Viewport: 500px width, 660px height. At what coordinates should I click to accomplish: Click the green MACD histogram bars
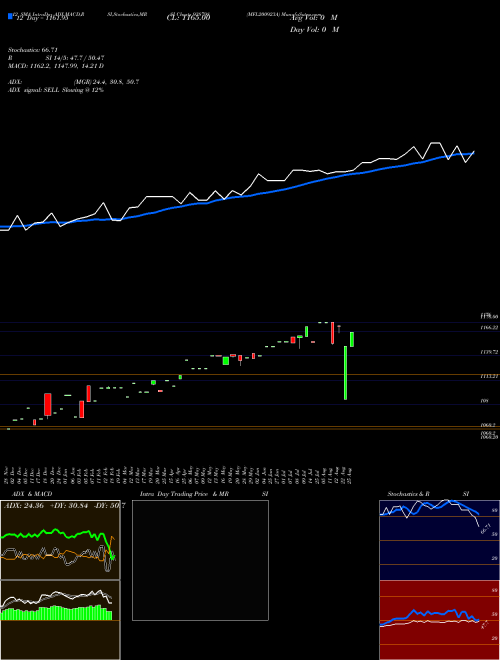pos(56,613)
